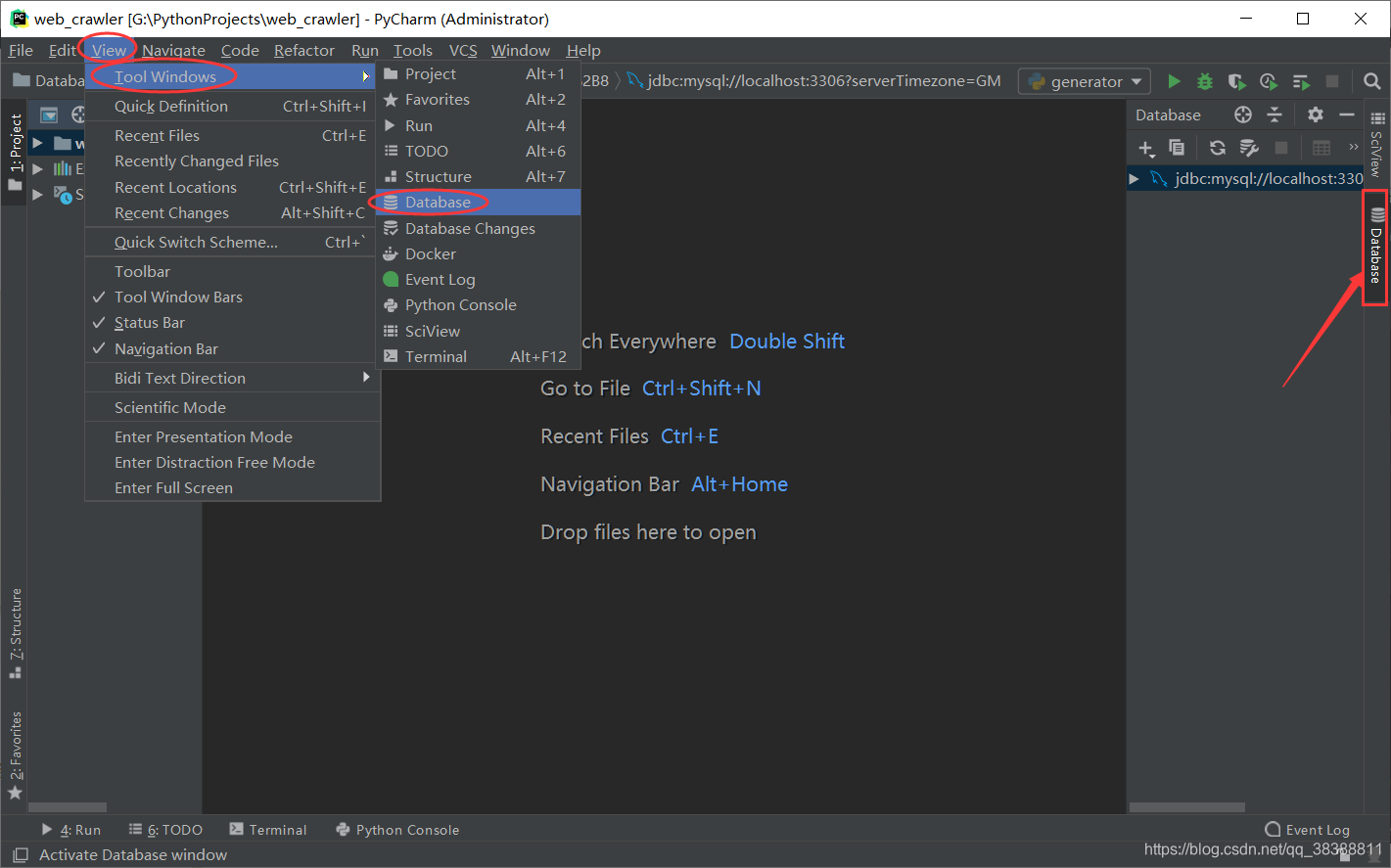Enable Distraction Free Mode
Image resolution: width=1391 pixels, height=868 pixels.
tap(233, 462)
